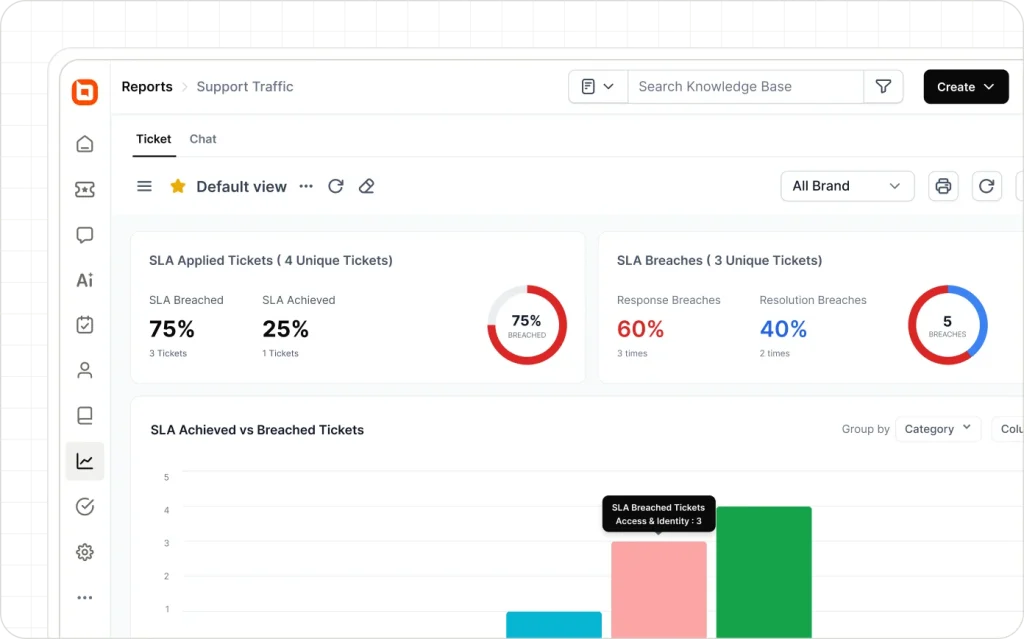Click the 25% SLA Achieved value

[285, 329]
